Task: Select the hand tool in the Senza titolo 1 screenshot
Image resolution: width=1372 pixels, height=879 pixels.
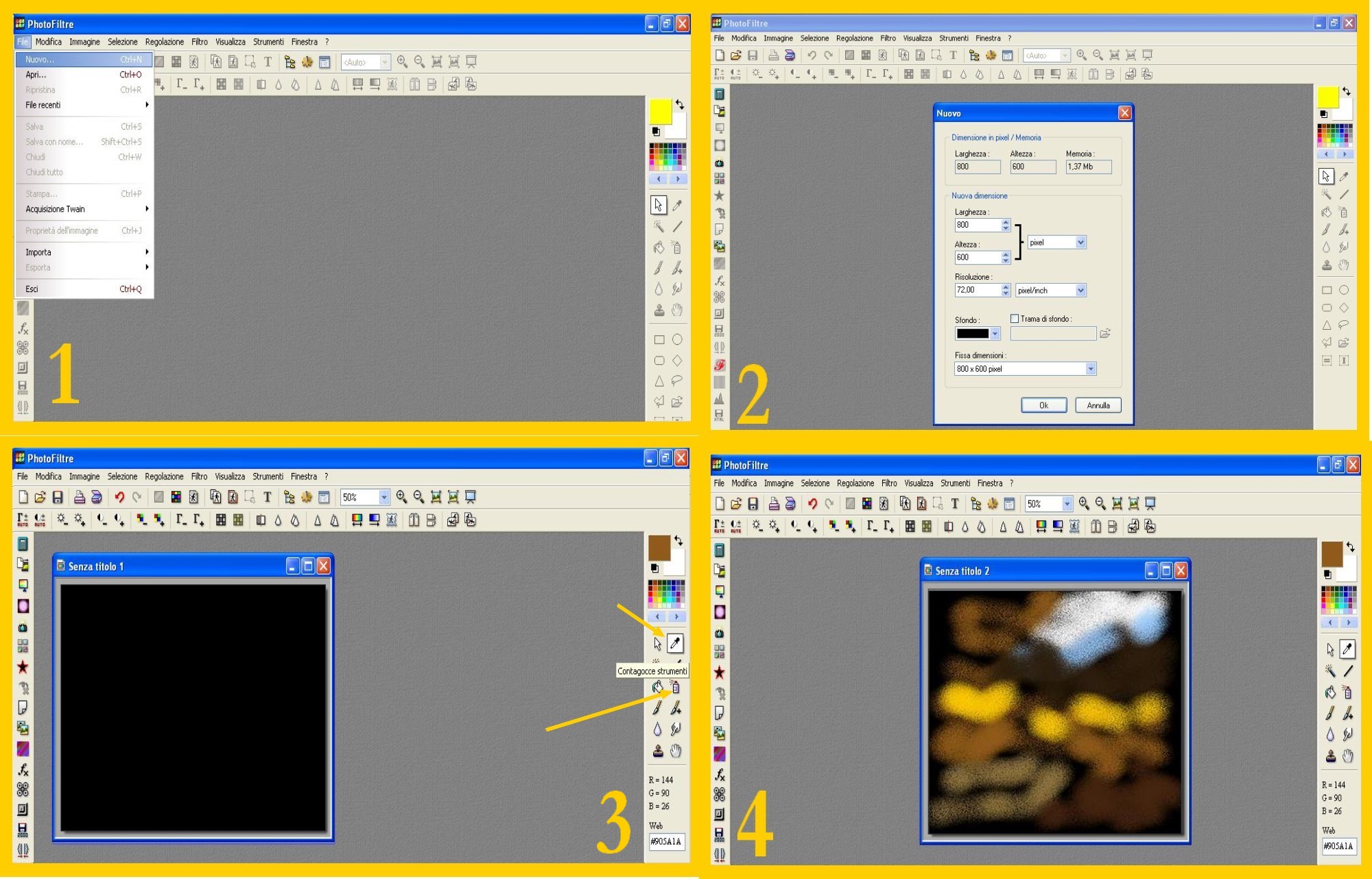Action: coord(676,751)
